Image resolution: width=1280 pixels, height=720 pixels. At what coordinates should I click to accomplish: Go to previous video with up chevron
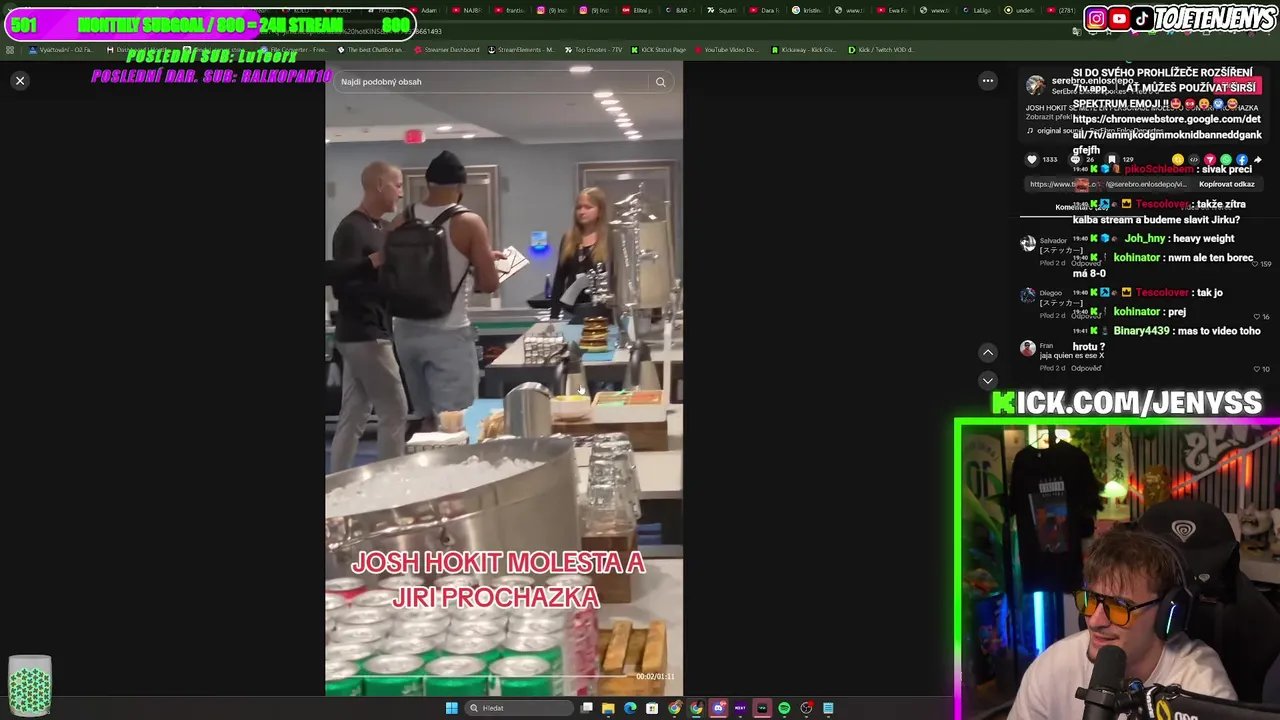pos(988,352)
